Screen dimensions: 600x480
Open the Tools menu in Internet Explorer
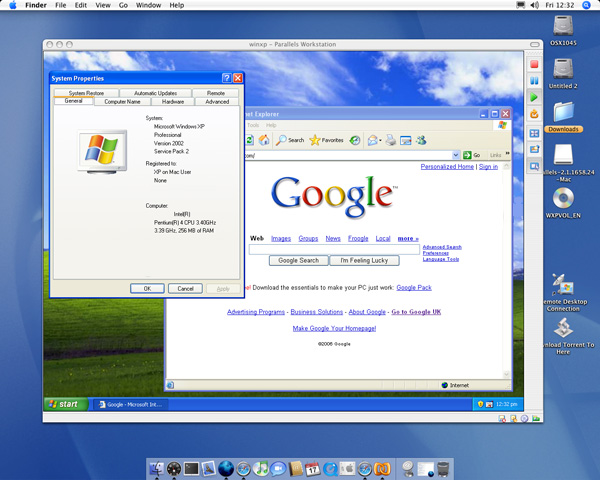tap(253, 125)
